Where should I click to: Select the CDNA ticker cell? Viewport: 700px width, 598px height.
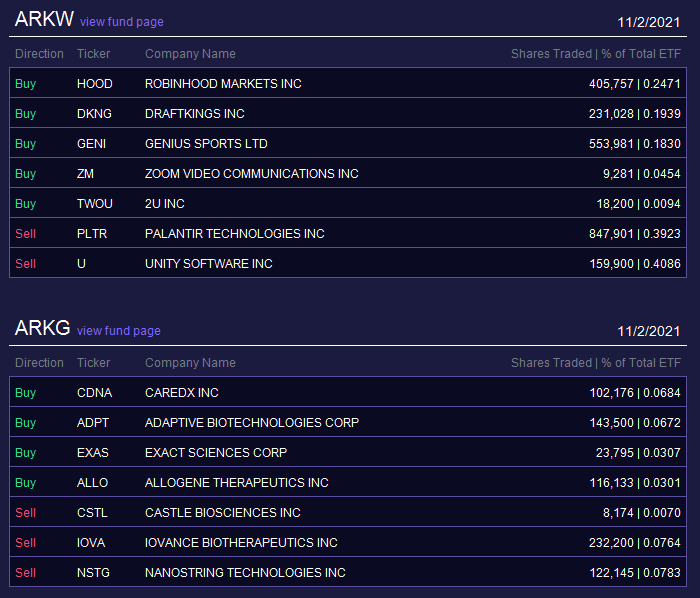95,393
